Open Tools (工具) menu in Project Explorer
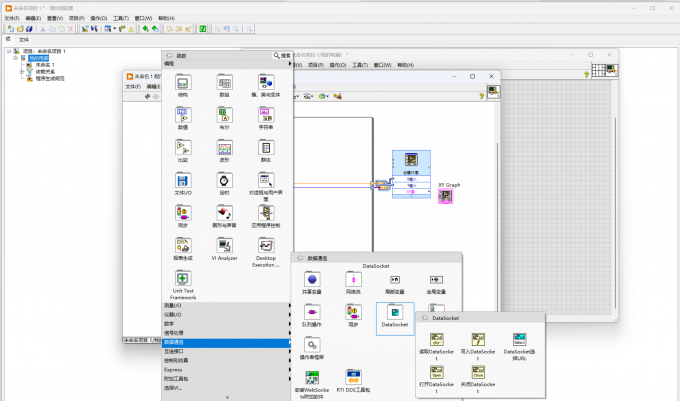This screenshot has height=401, width=680. click(x=121, y=18)
